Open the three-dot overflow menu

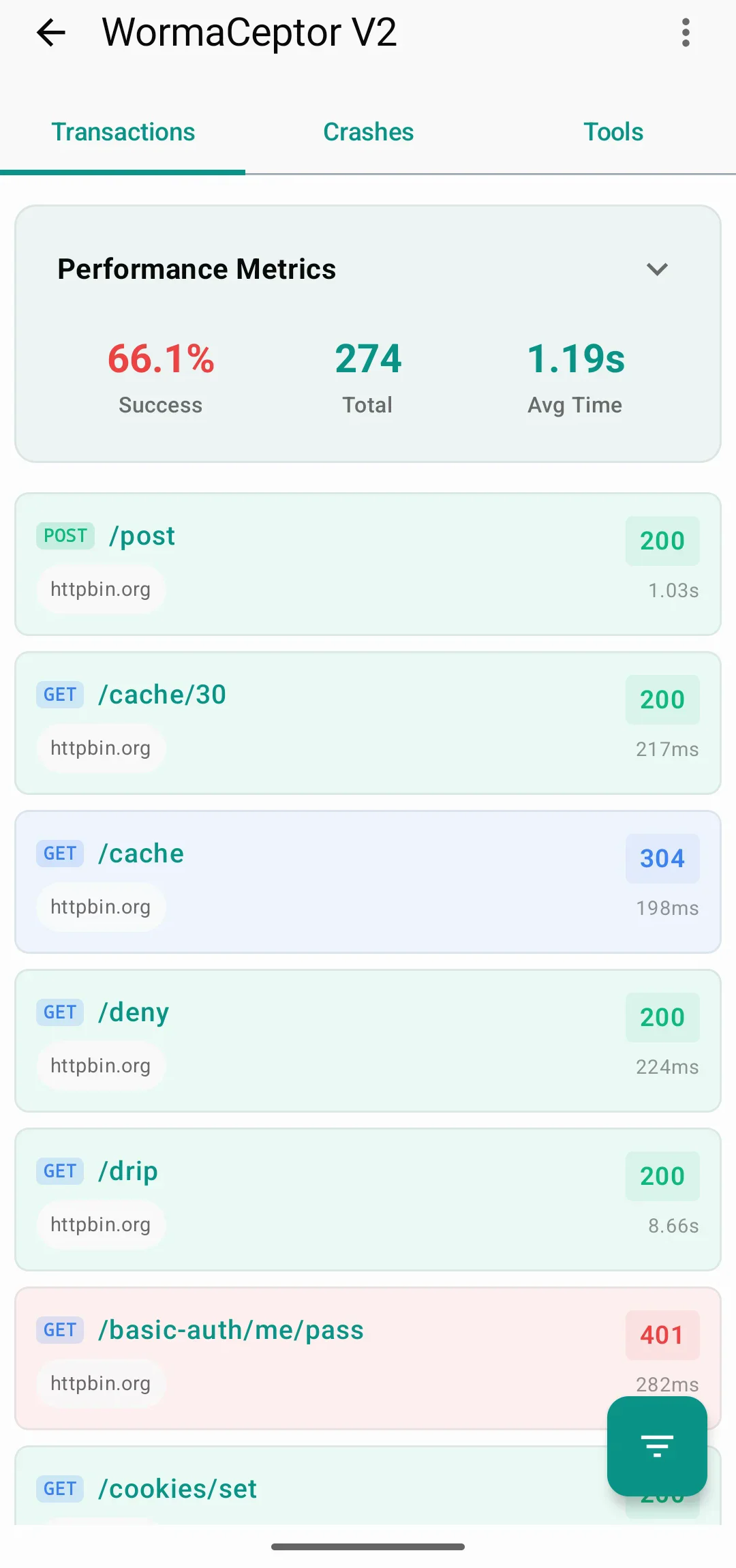pyautogui.click(x=685, y=32)
